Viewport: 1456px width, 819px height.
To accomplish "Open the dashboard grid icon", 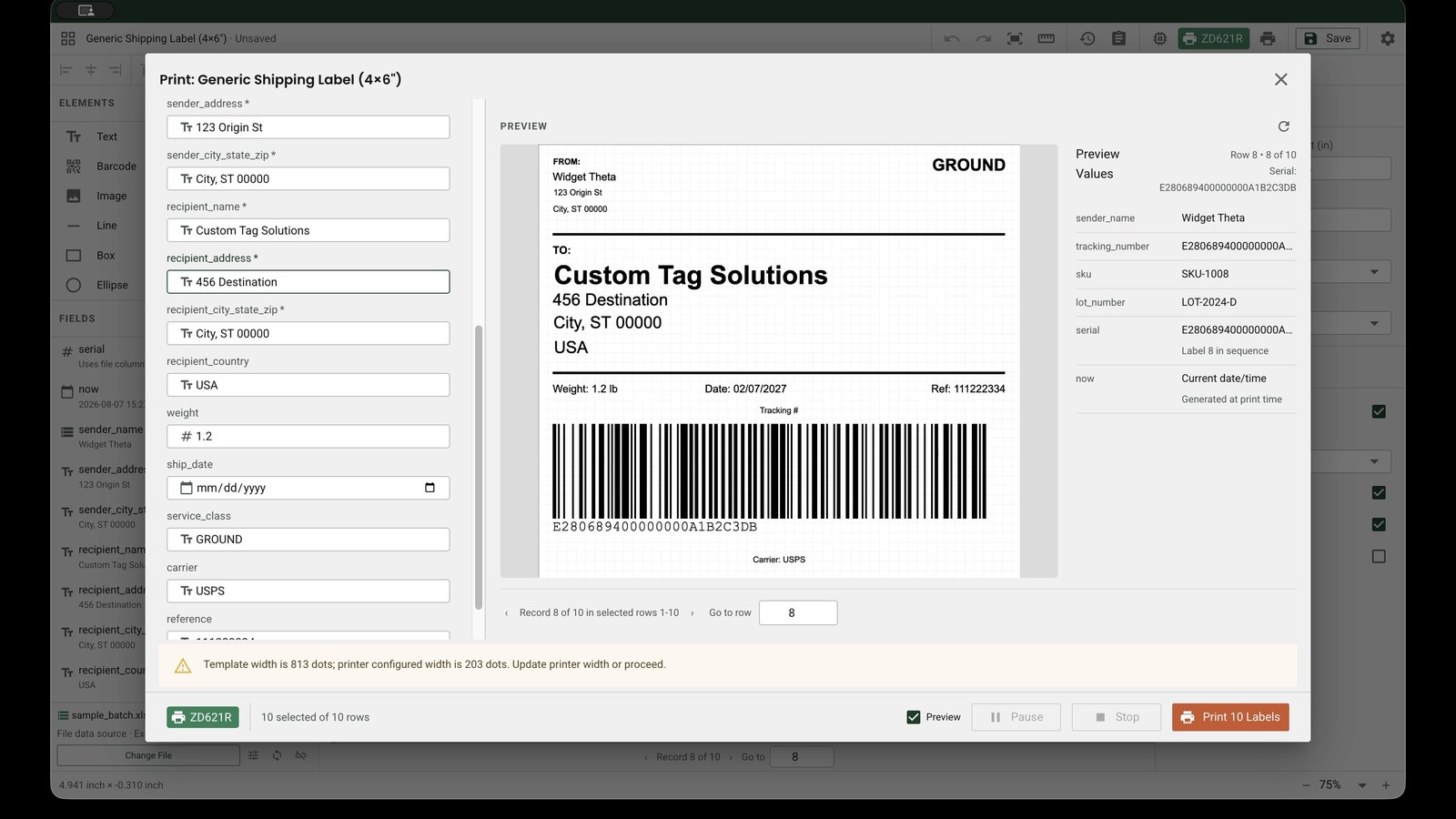I will tap(68, 38).
